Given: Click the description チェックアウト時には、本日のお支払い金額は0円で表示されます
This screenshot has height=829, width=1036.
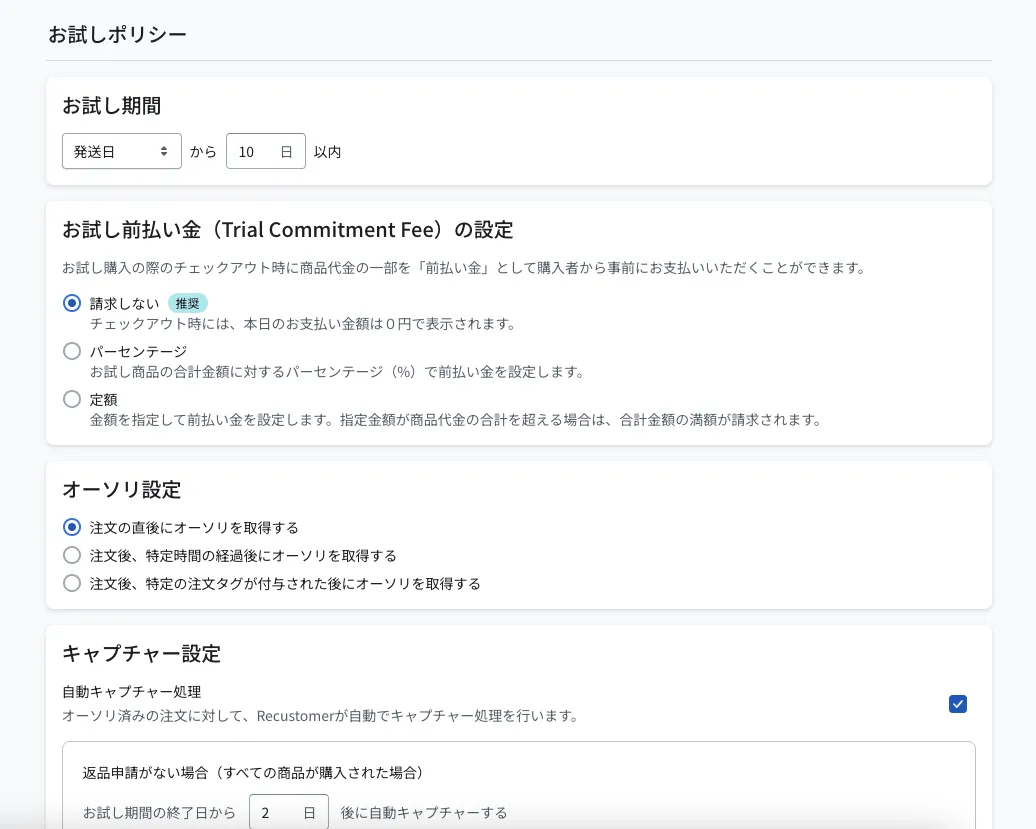Looking at the screenshot, I should 303,324.
